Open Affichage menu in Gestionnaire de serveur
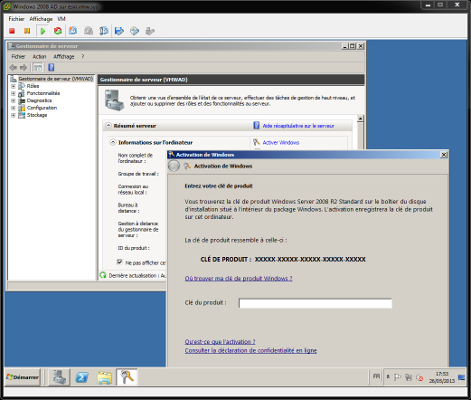The height and width of the screenshot is (400, 471). click(x=64, y=57)
